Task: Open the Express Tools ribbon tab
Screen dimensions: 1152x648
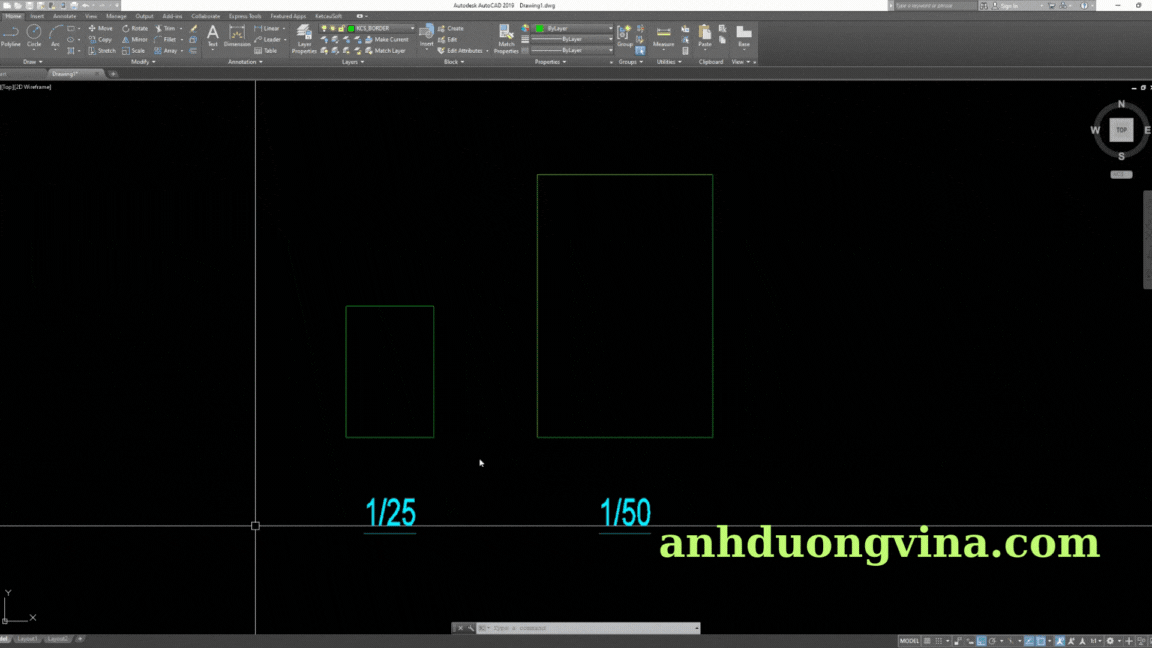Action: (245, 16)
